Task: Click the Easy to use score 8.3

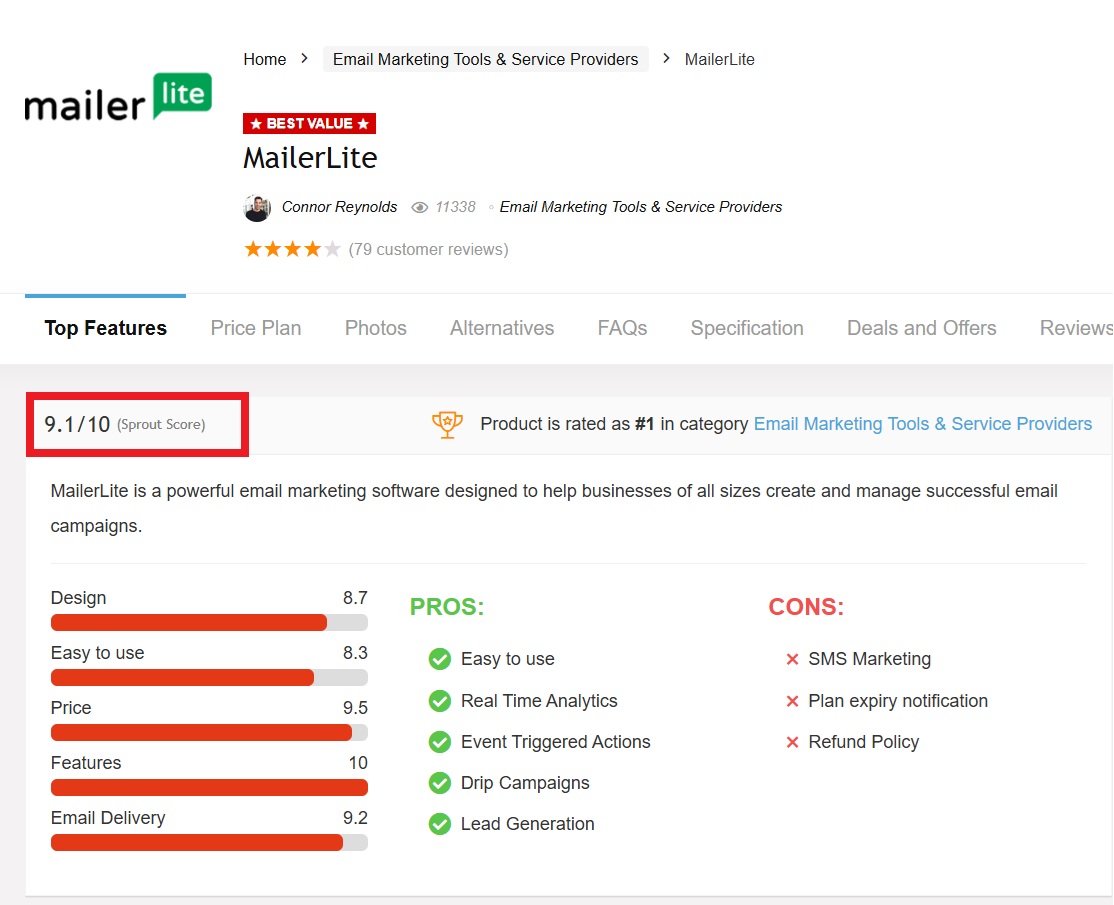Action: 355,653
